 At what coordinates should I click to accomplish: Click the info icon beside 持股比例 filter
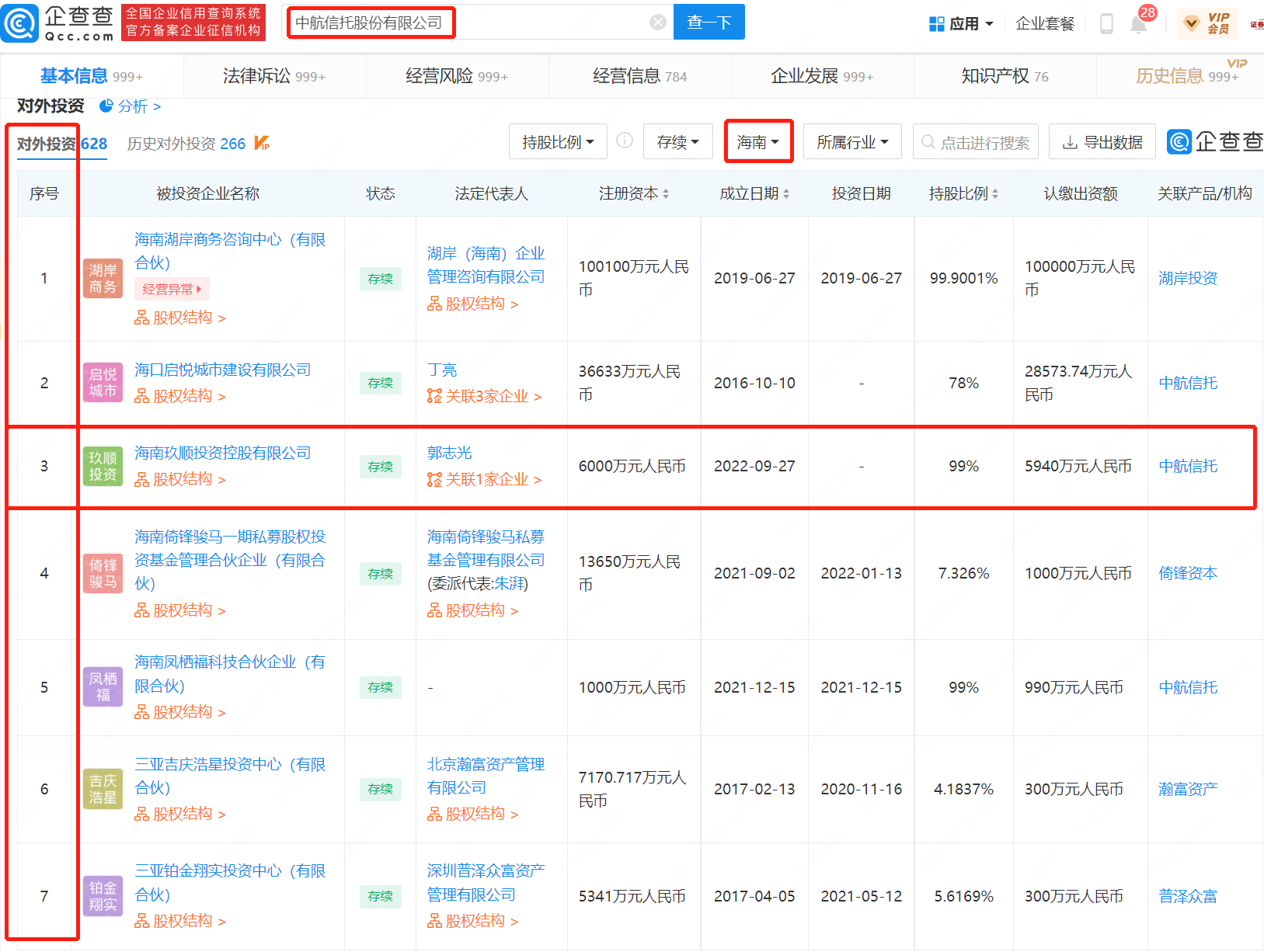[625, 141]
